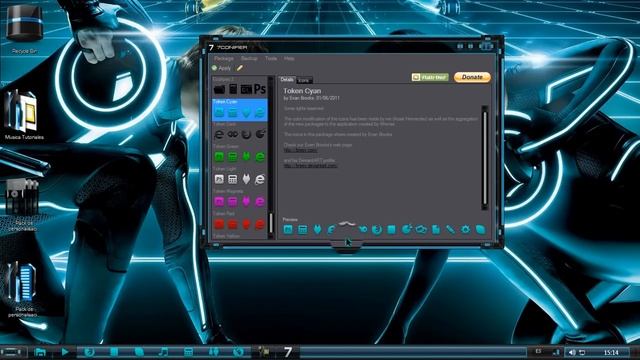The width and height of the screenshot is (640, 360).
Task: Click the yellow Donate button
Action: pos(472,77)
